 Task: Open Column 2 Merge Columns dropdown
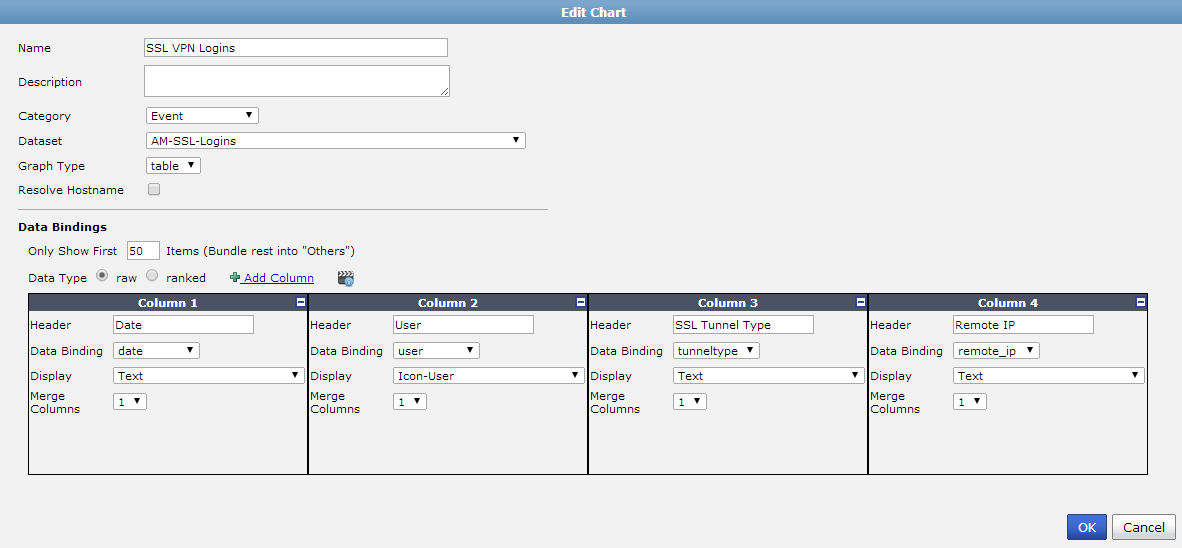pos(410,402)
